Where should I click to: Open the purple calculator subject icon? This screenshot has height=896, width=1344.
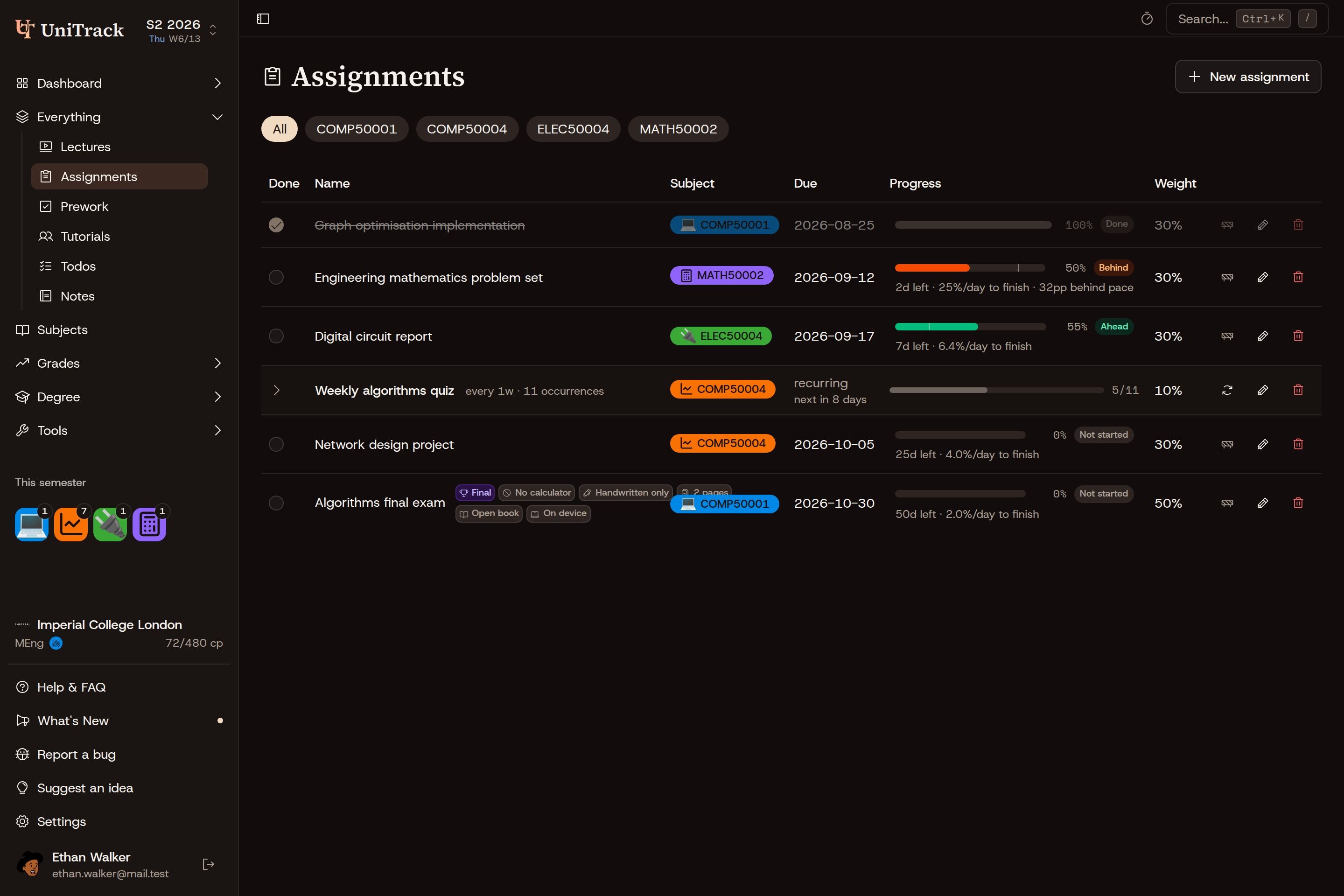click(149, 524)
